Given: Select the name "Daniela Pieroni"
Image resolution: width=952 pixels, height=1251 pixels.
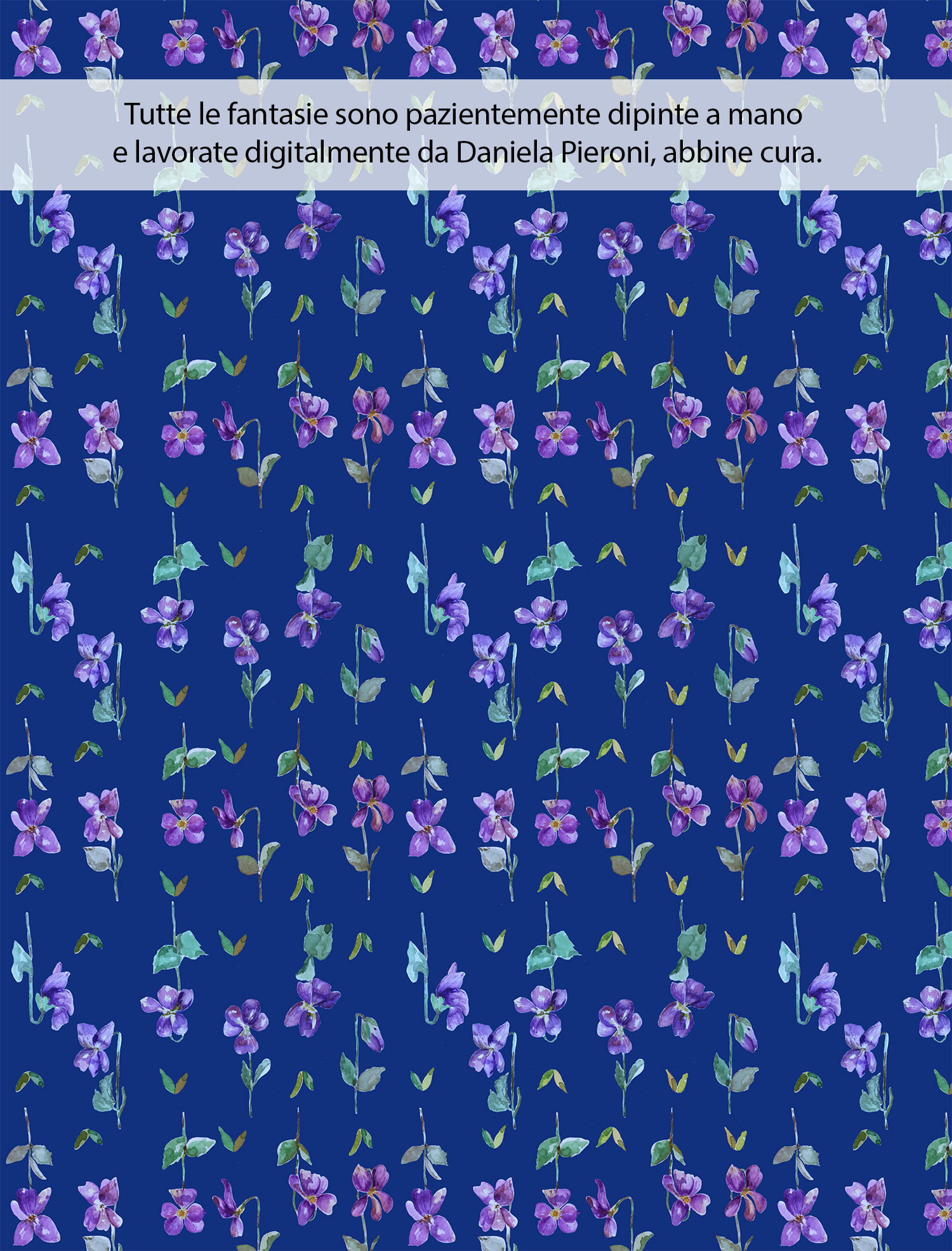Looking at the screenshot, I should 555,152.
